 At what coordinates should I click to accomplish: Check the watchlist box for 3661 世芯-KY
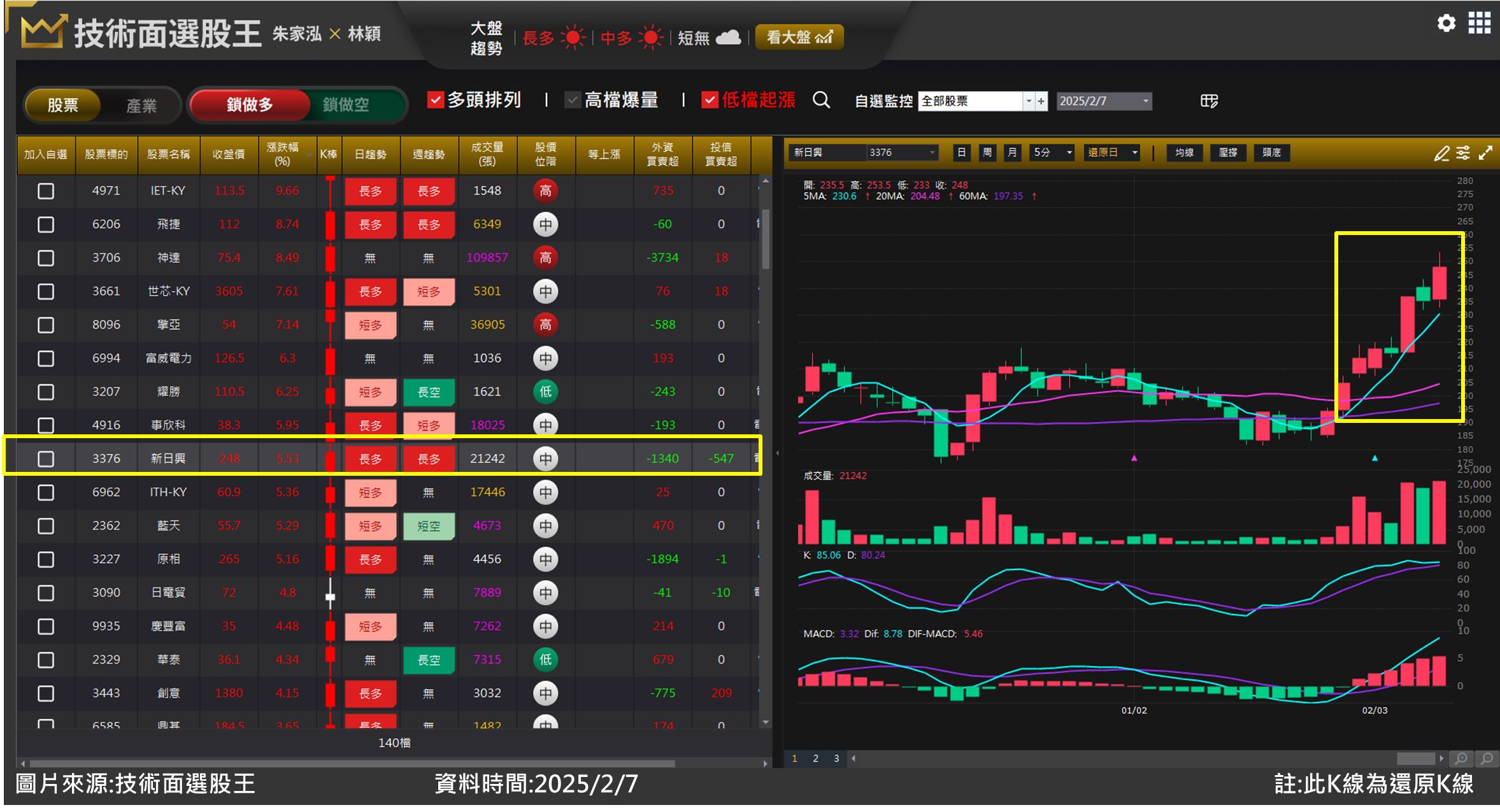tap(46, 292)
